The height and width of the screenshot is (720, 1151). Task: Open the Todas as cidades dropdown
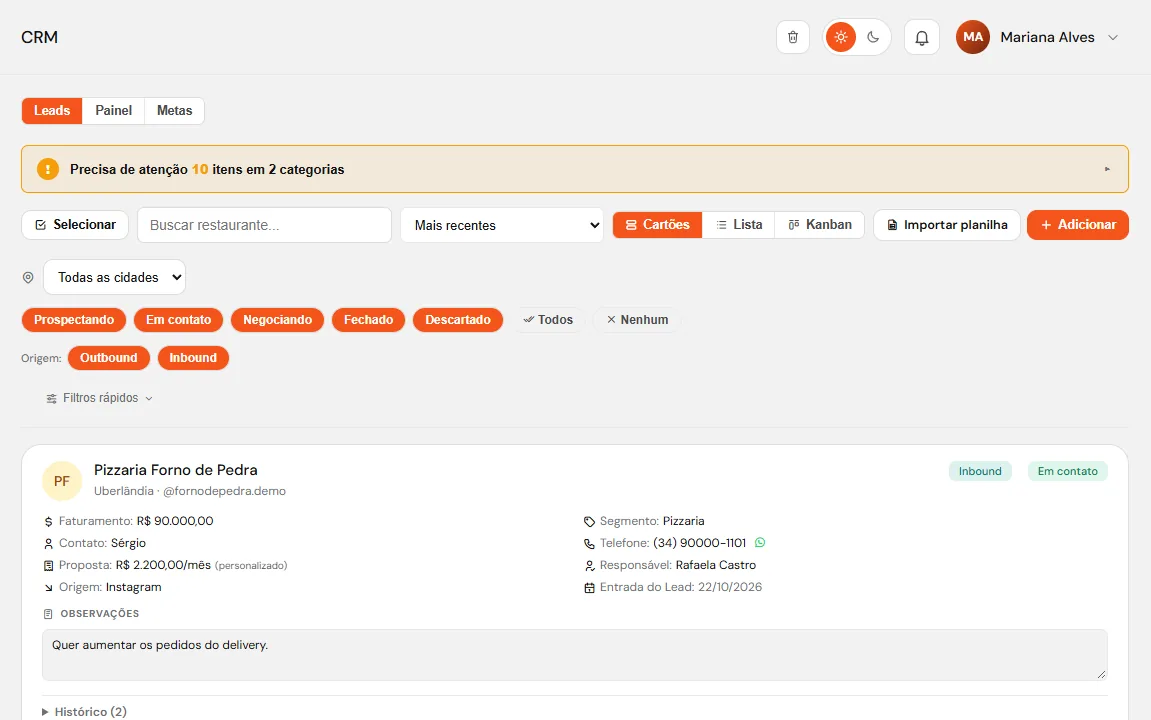click(115, 277)
